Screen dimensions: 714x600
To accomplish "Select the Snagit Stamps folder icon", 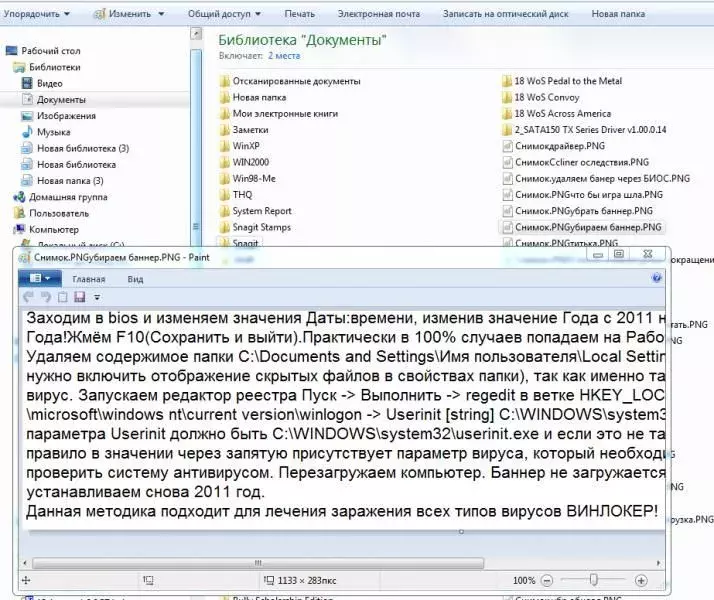I will point(224,227).
